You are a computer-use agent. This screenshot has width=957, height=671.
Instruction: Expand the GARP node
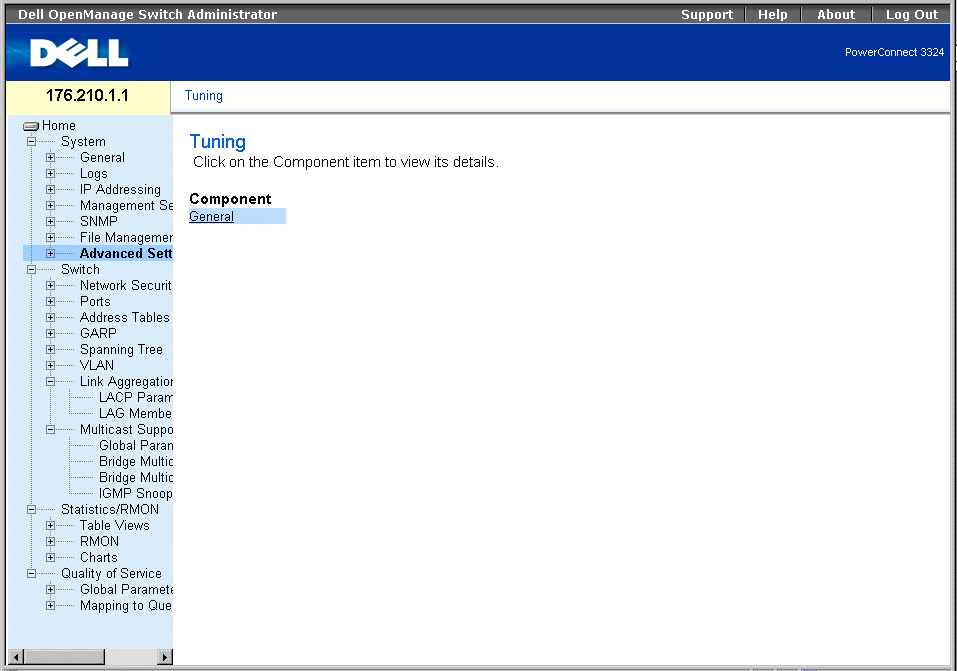[x=51, y=333]
